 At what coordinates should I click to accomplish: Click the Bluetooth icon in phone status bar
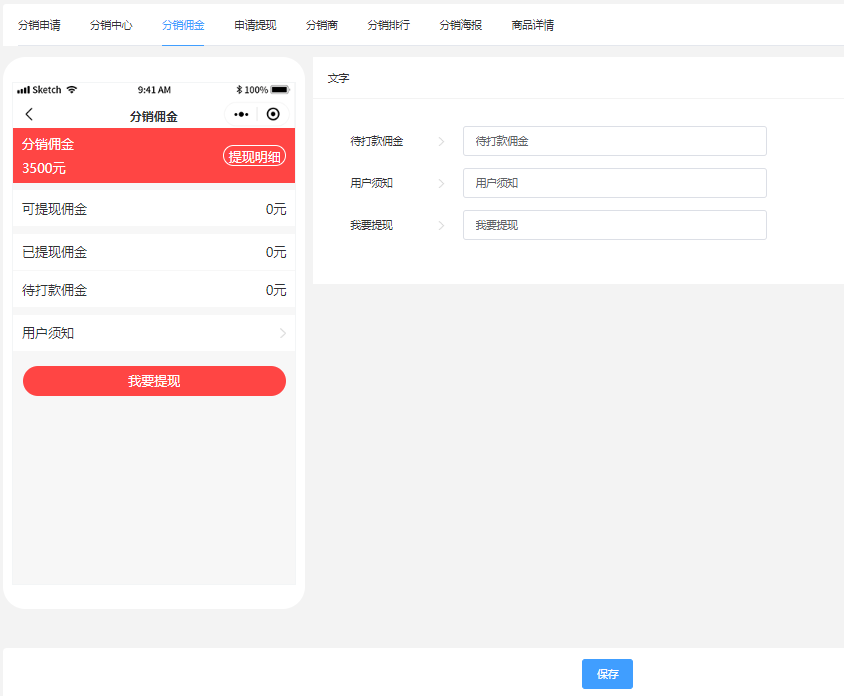239,89
